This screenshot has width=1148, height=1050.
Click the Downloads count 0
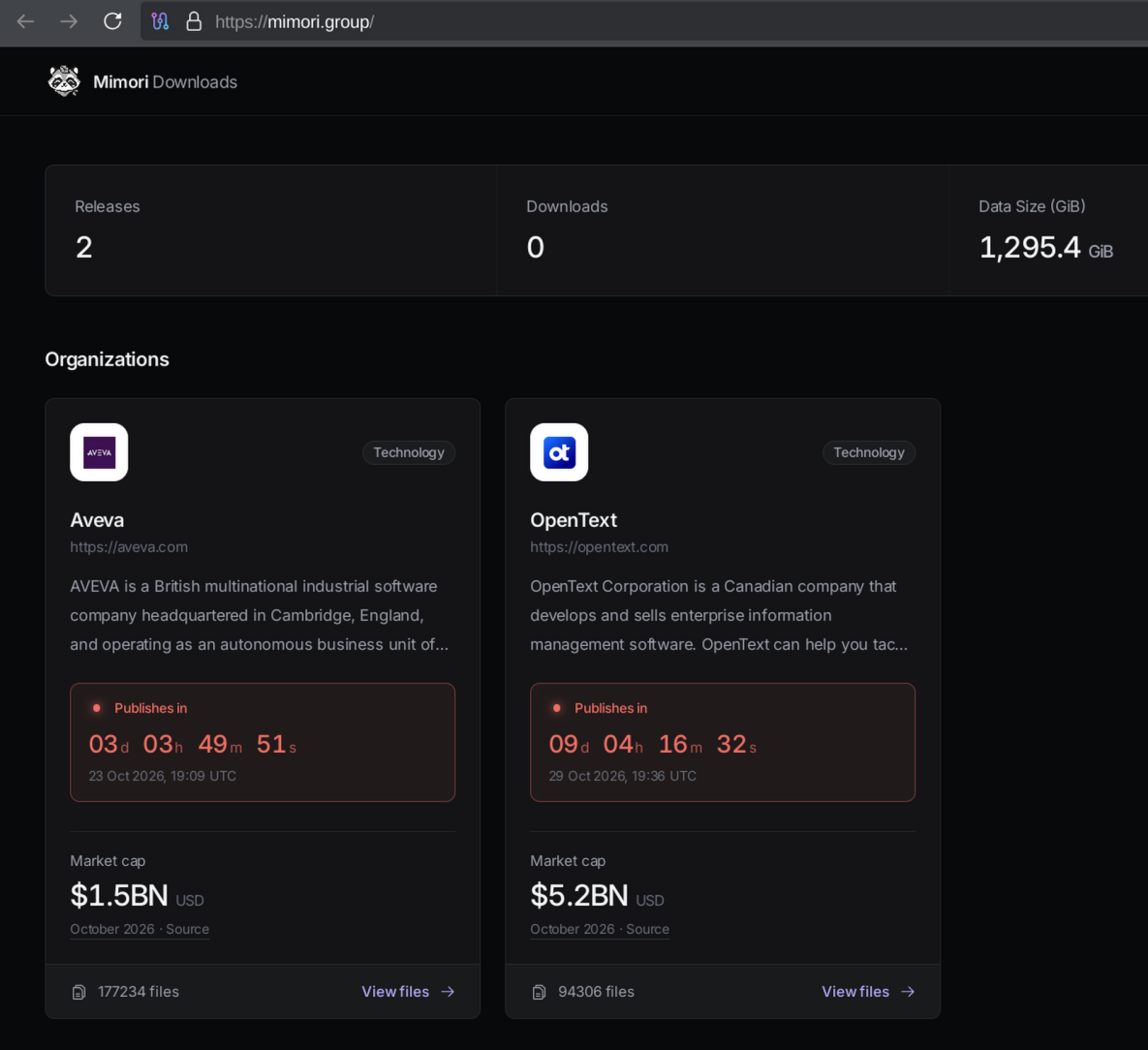pyautogui.click(x=535, y=248)
